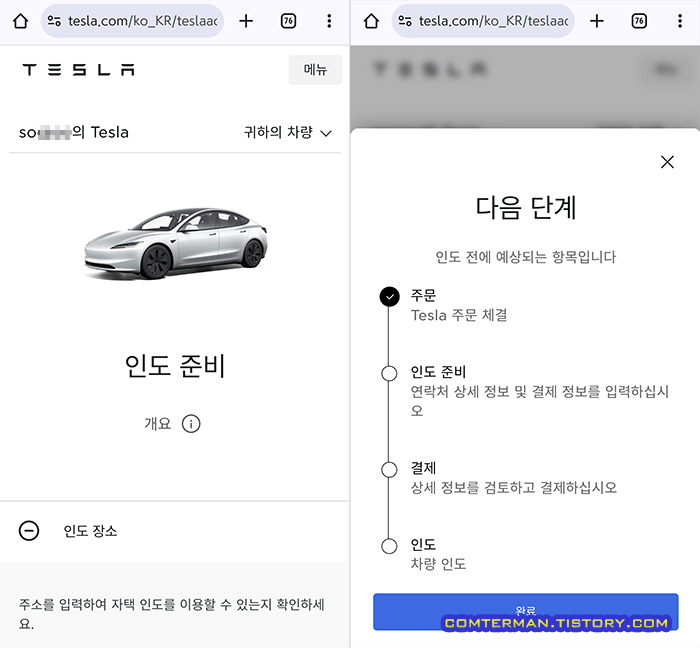Open three-dot browser menu in left screen

pyautogui.click(x=329, y=21)
